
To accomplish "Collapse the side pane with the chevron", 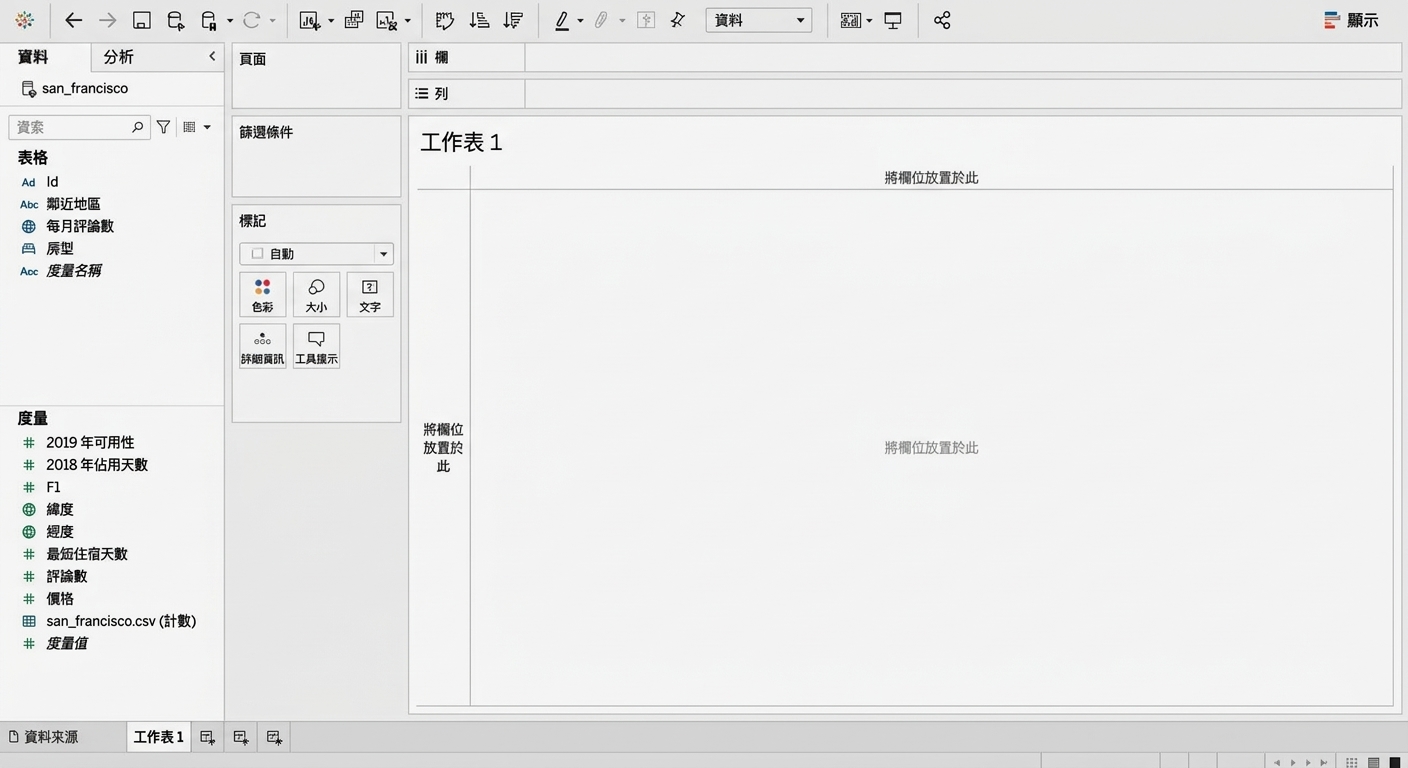I will pyautogui.click(x=212, y=57).
